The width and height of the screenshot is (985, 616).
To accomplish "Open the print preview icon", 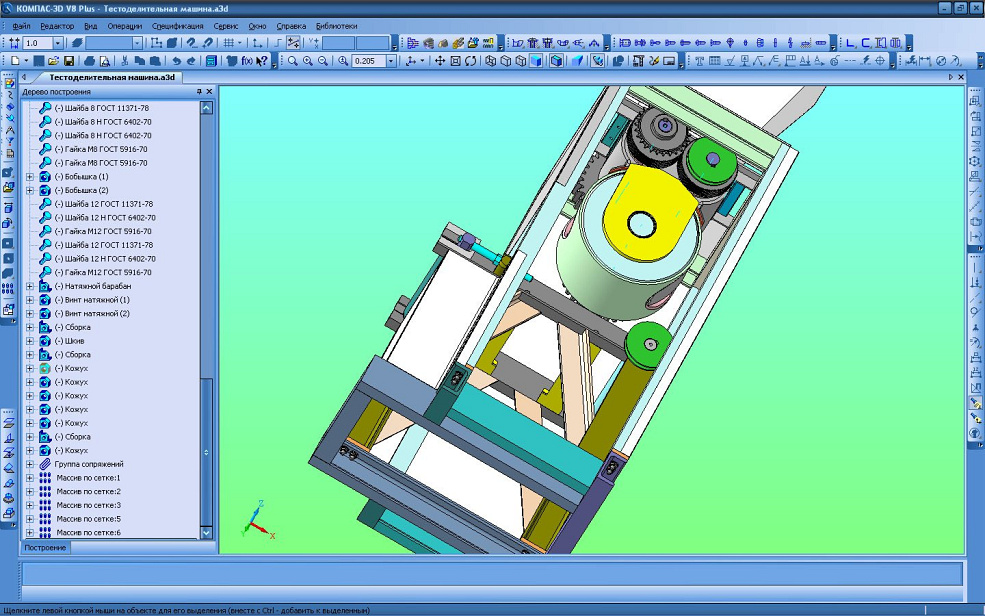I will pos(105,61).
